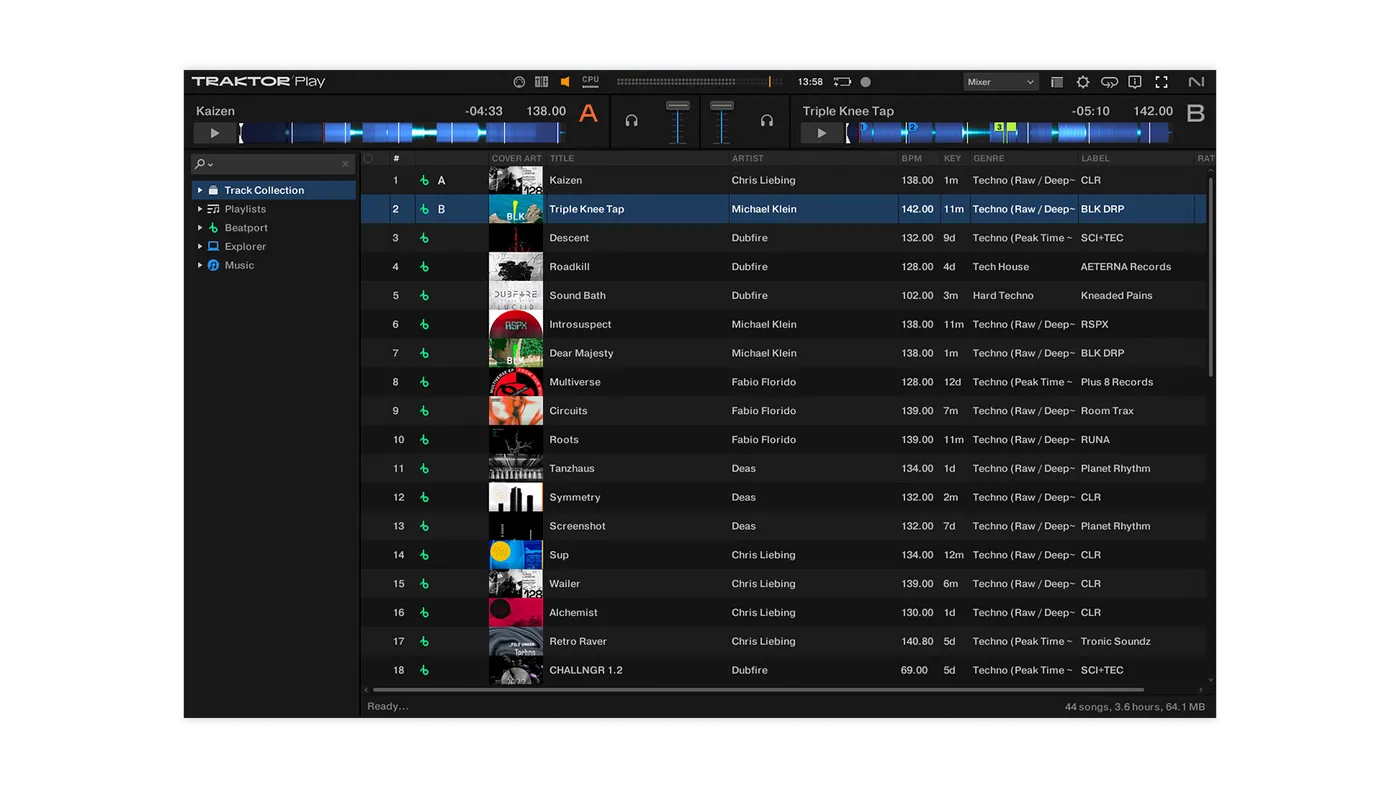Click the audio mixer status icon
The image size is (1400, 788).
click(x=541, y=82)
